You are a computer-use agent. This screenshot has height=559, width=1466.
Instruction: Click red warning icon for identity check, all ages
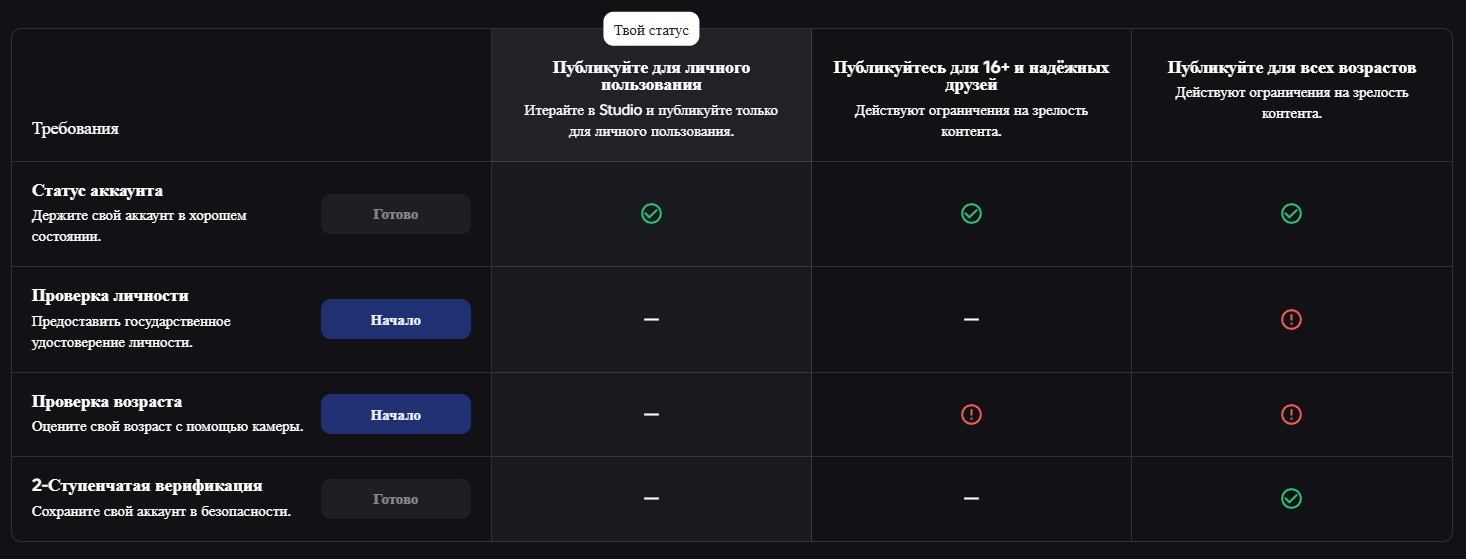coord(1291,319)
